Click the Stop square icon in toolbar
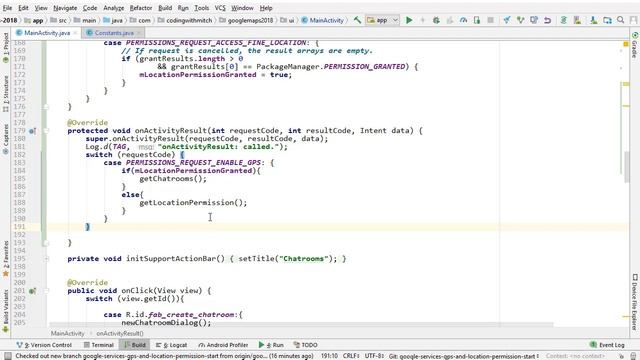 click(x=491, y=20)
